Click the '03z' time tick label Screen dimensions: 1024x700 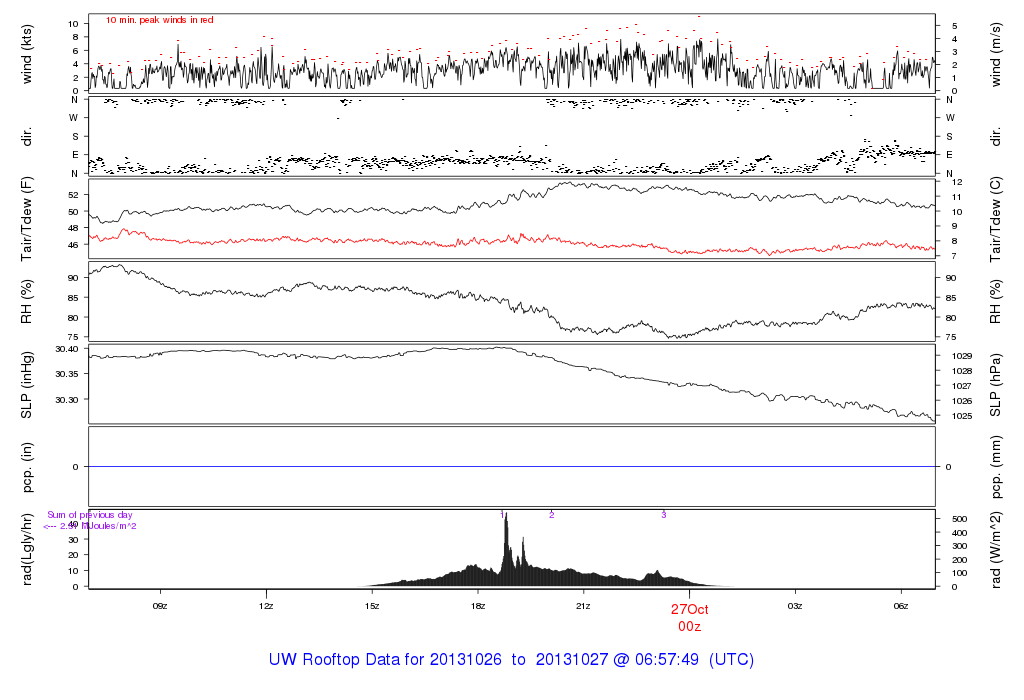(795, 606)
